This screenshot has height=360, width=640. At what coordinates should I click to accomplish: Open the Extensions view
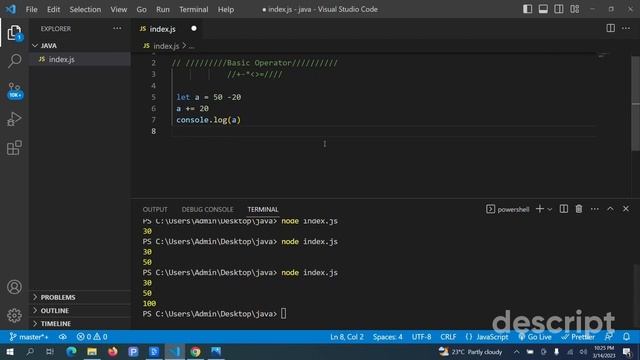click(14, 148)
